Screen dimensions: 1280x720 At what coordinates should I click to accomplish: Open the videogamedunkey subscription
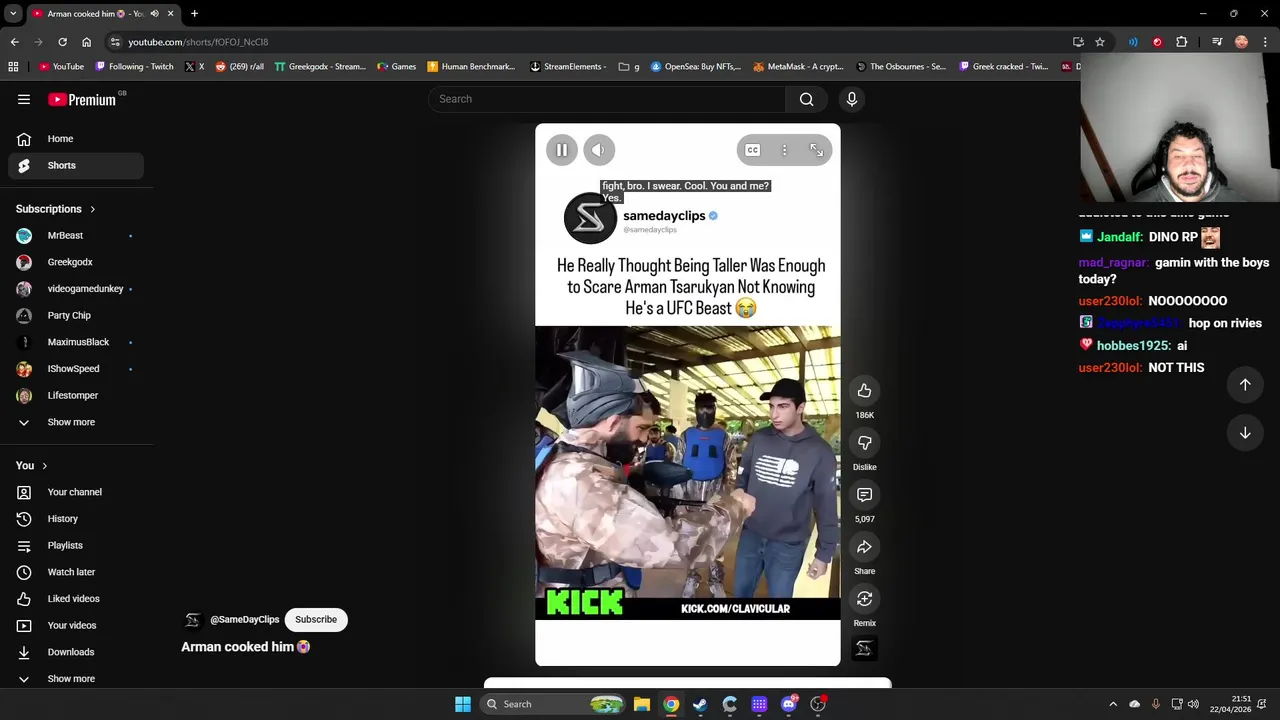click(76, 289)
